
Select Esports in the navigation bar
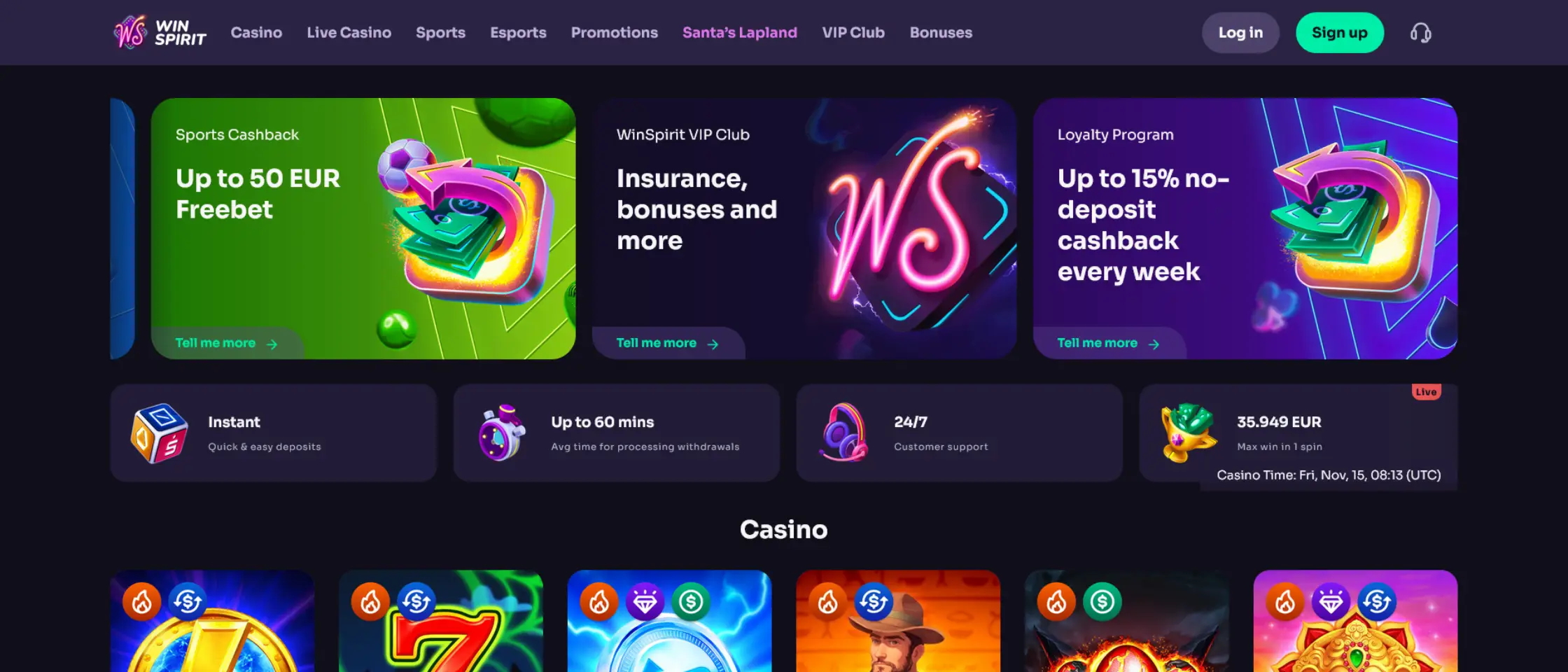tap(518, 33)
